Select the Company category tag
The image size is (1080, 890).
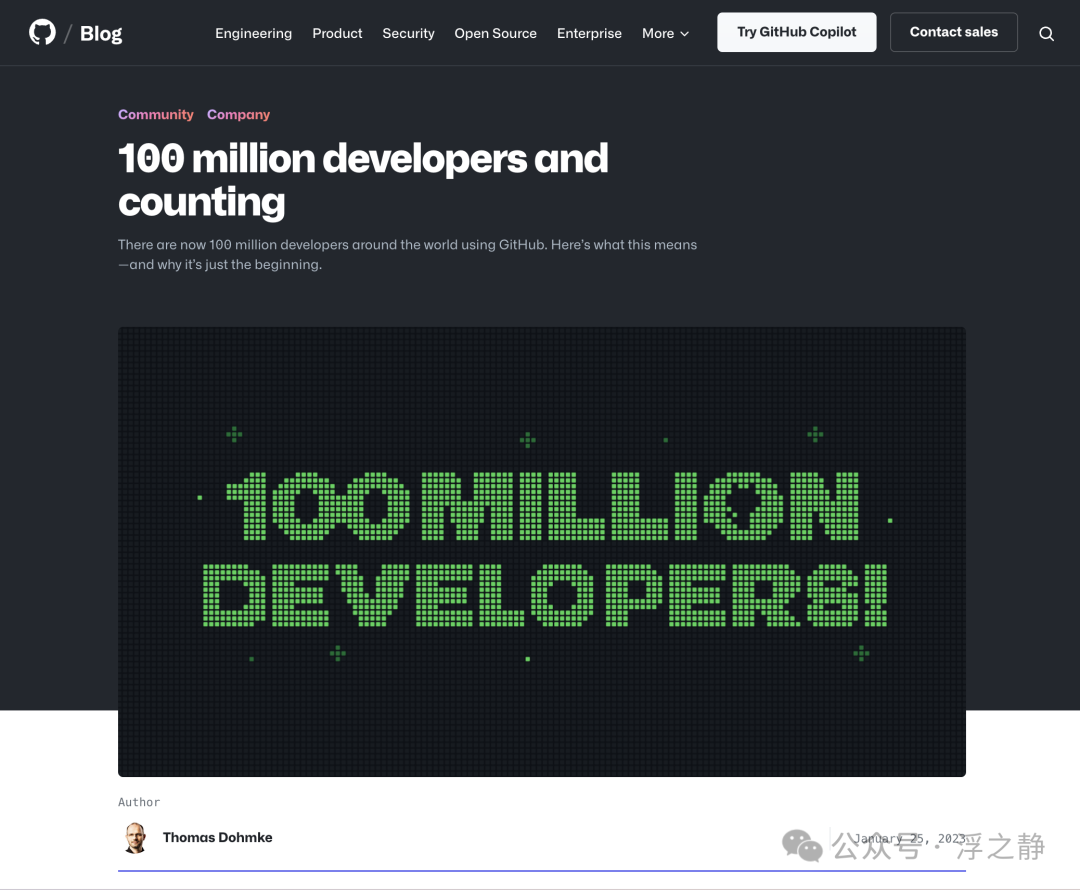(238, 114)
